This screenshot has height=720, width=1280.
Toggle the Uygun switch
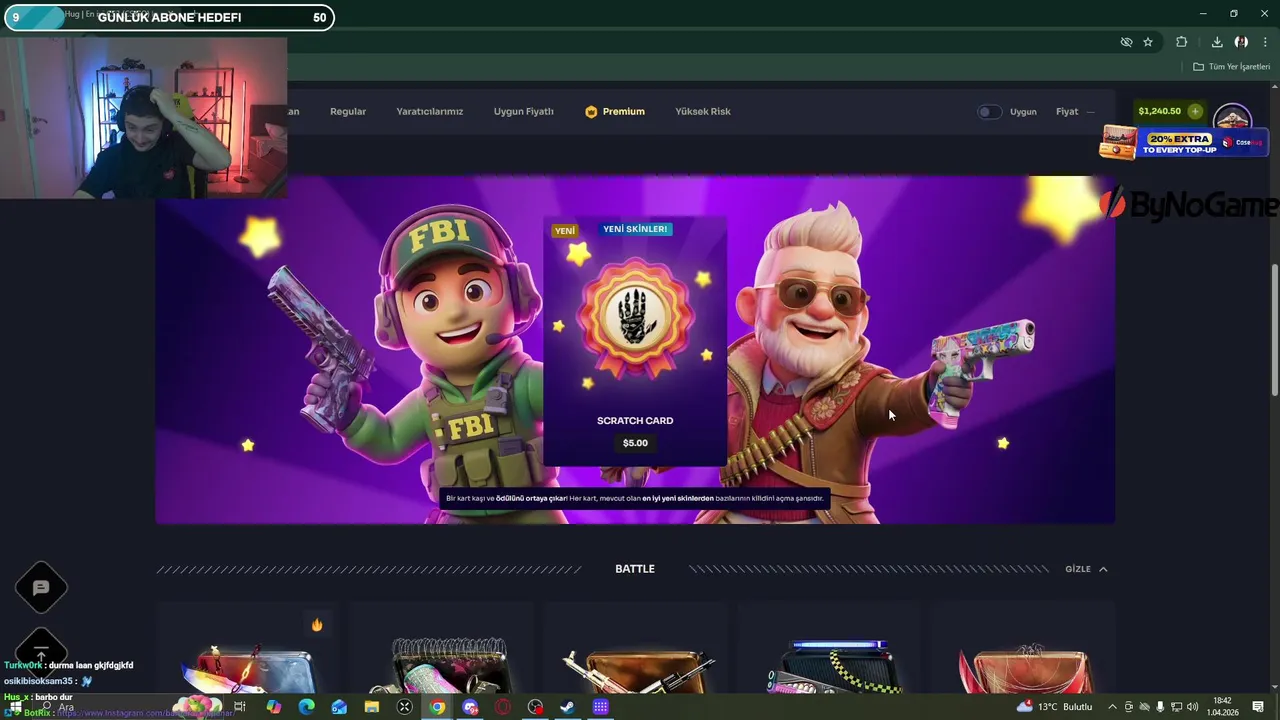point(989,112)
